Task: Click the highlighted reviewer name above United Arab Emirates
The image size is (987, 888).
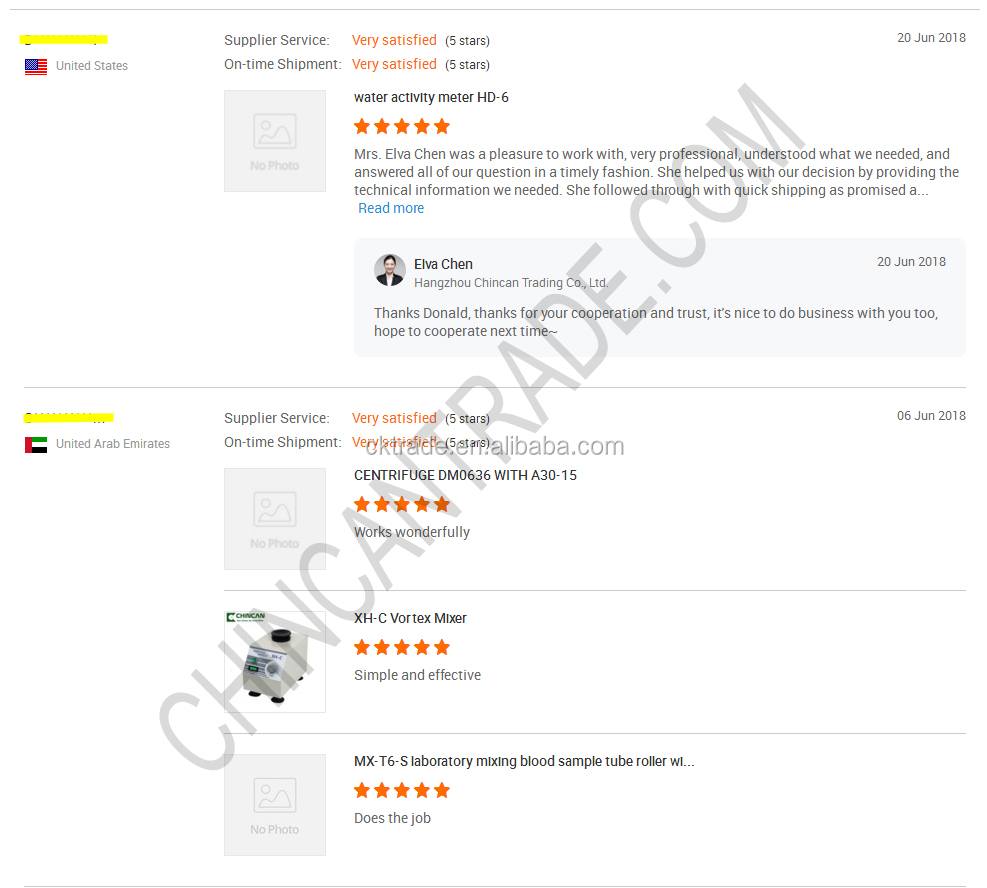Action: click(x=69, y=417)
